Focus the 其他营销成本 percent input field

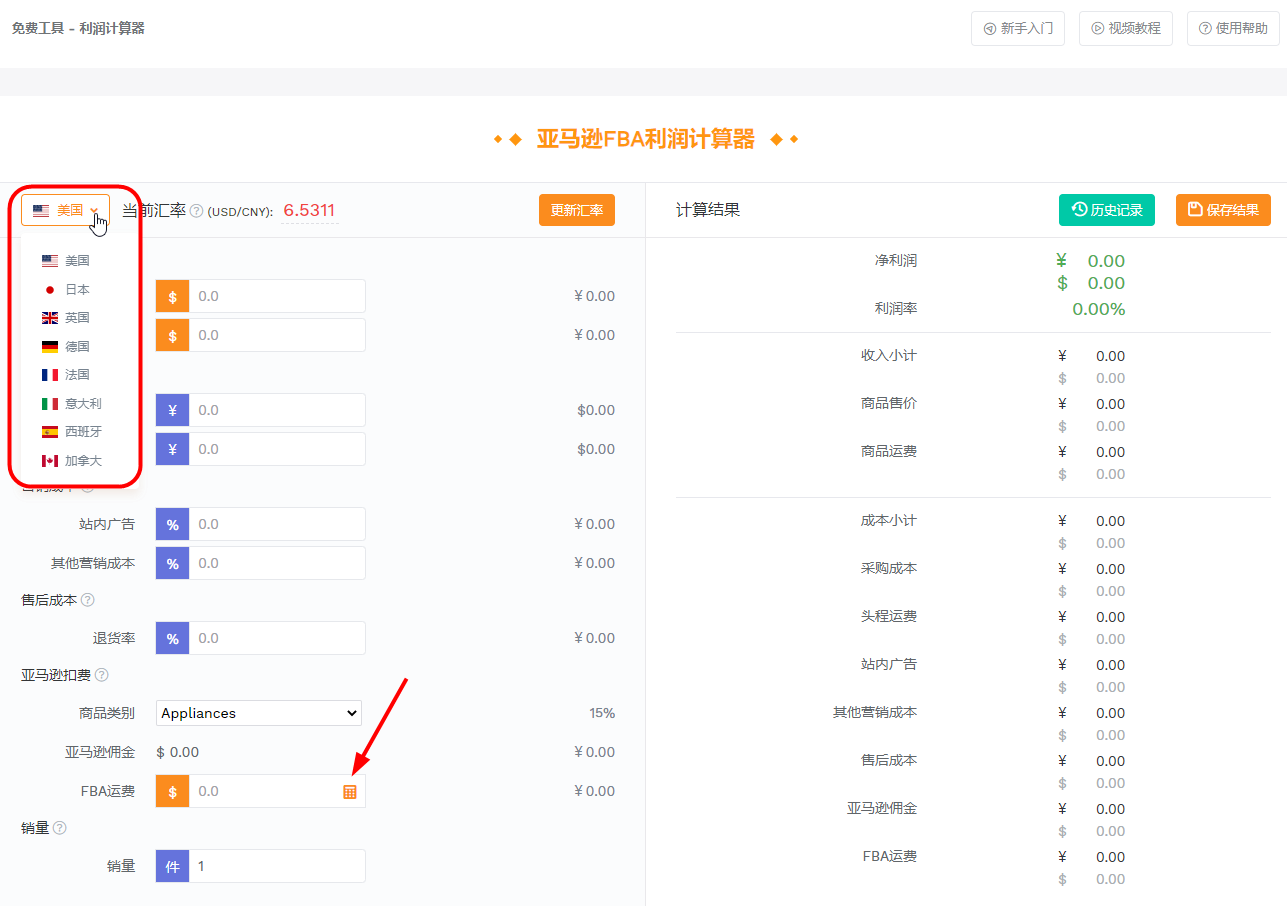277,563
